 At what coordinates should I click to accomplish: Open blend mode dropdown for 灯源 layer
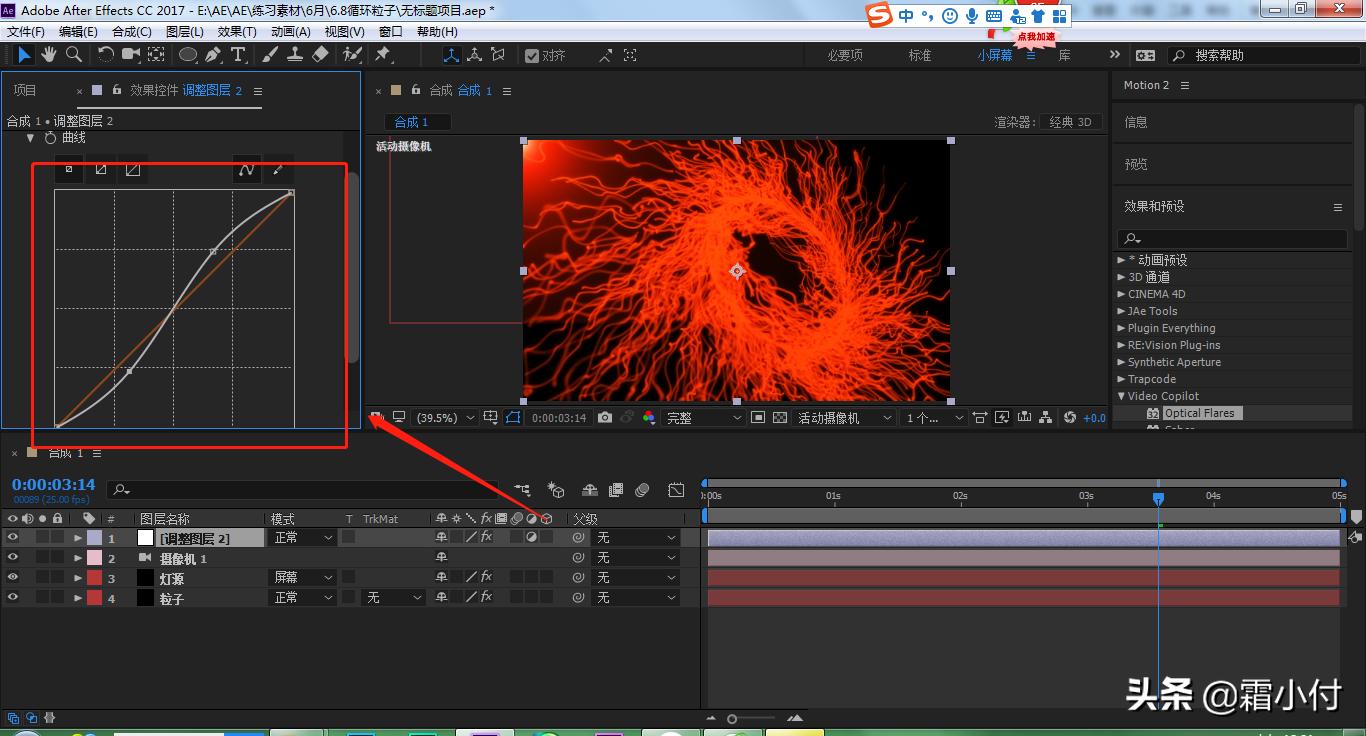(x=304, y=578)
